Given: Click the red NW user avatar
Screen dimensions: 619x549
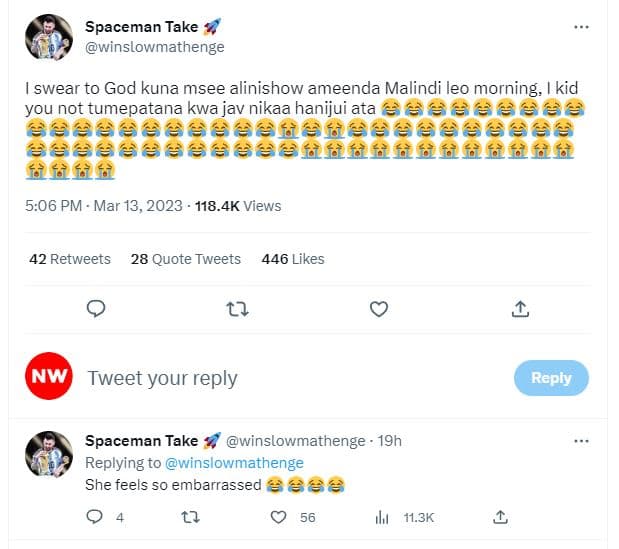Looking at the screenshot, I should [48, 377].
